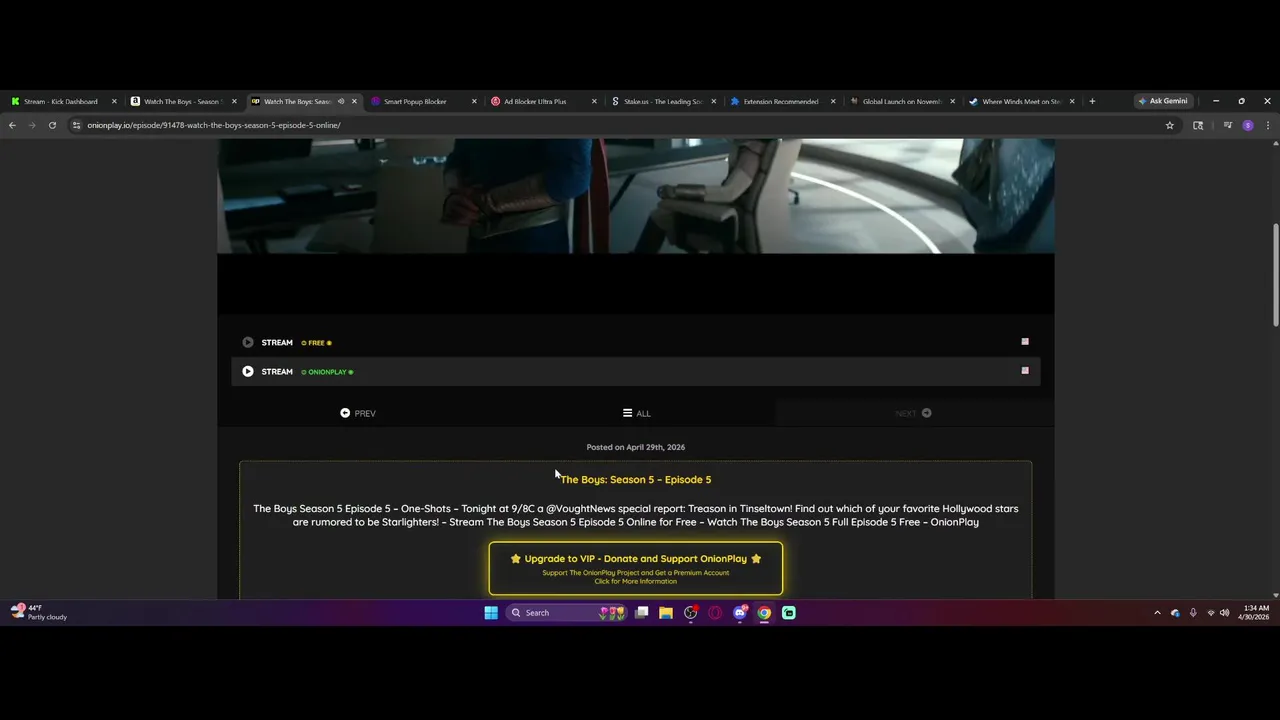Image resolution: width=1280 pixels, height=720 pixels.
Task: Go to the PREV episode
Action: (358, 413)
